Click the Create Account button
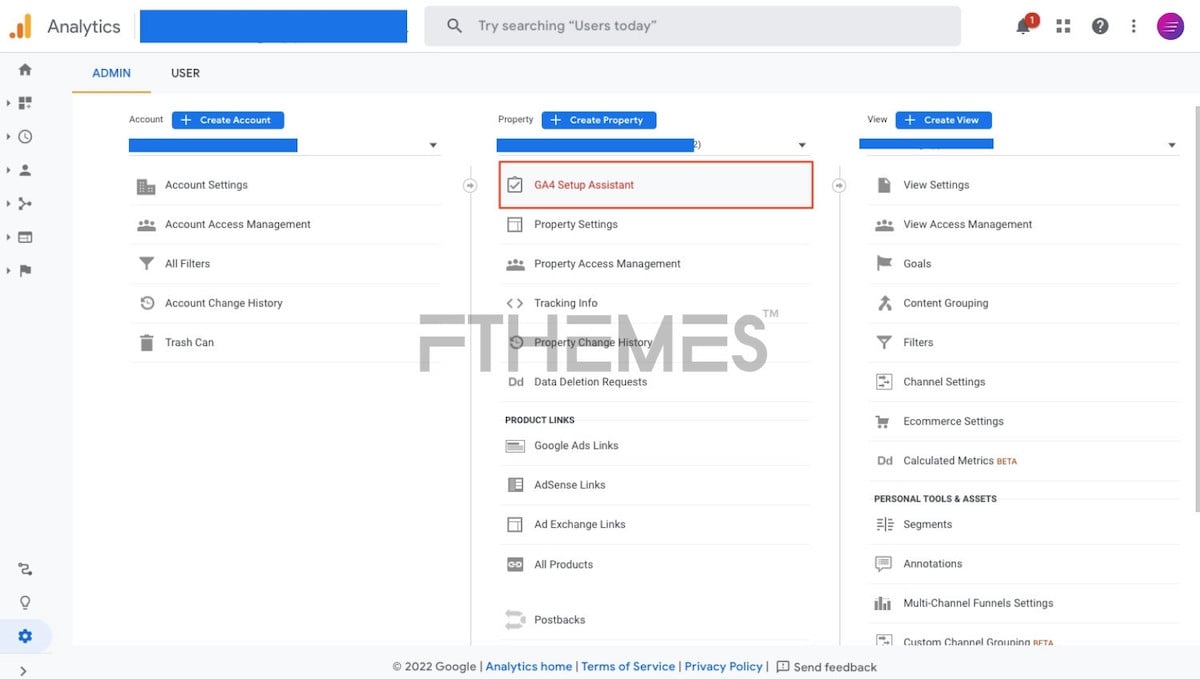 (x=228, y=120)
